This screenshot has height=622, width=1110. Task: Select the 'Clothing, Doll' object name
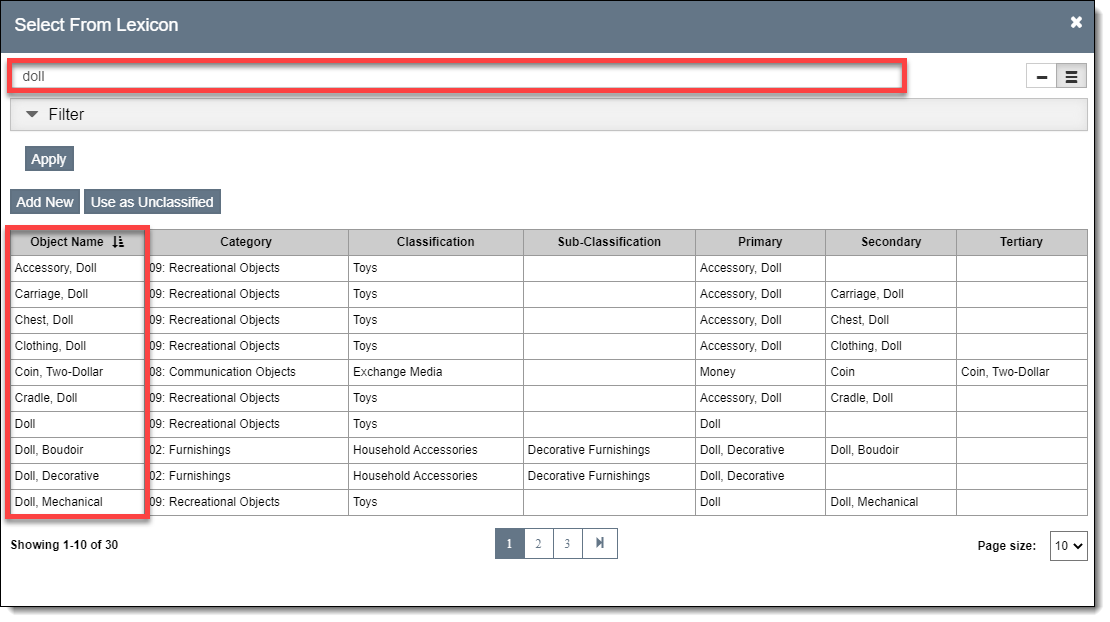[50, 346]
